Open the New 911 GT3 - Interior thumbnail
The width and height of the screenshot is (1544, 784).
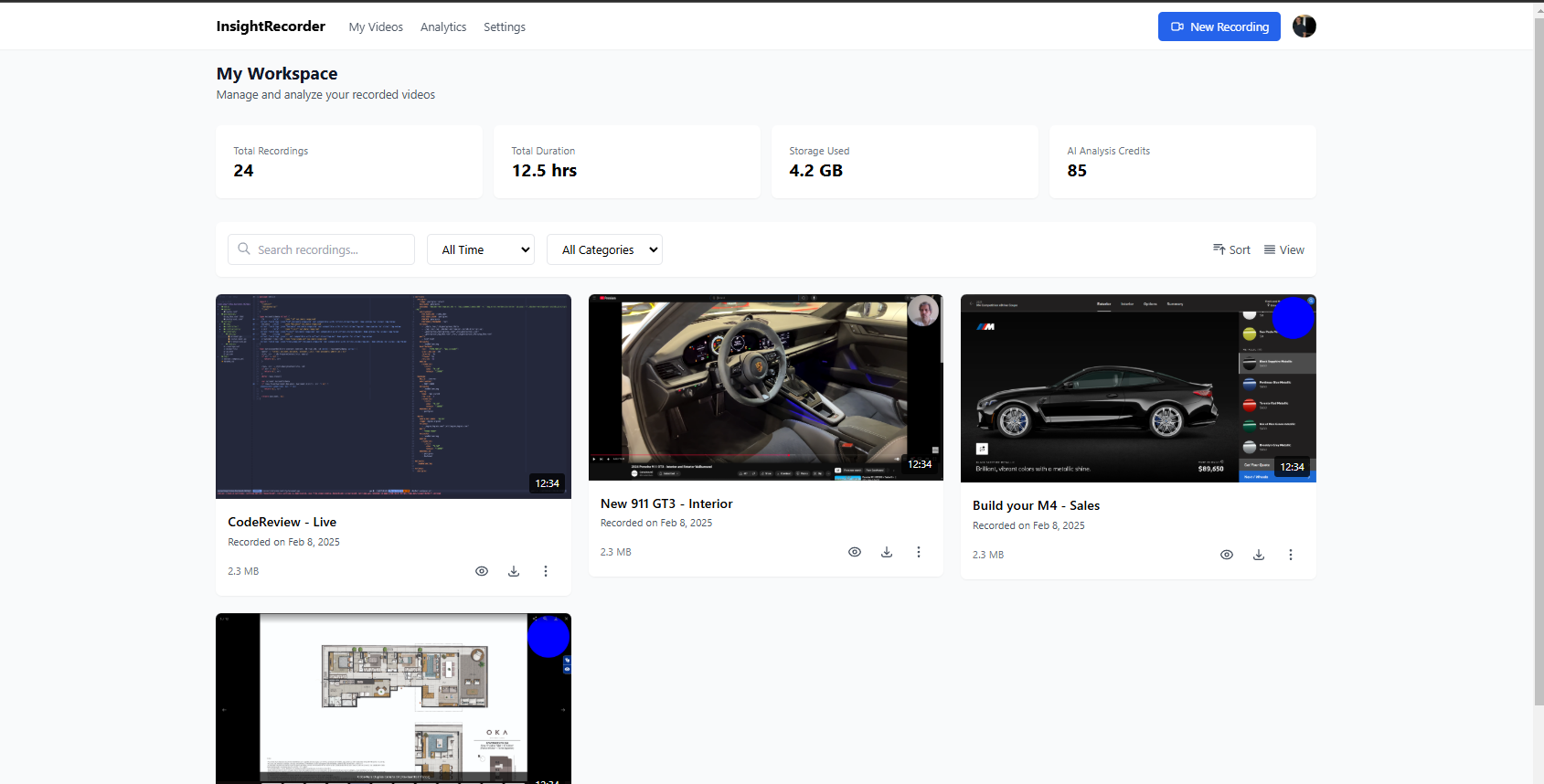[766, 387]
